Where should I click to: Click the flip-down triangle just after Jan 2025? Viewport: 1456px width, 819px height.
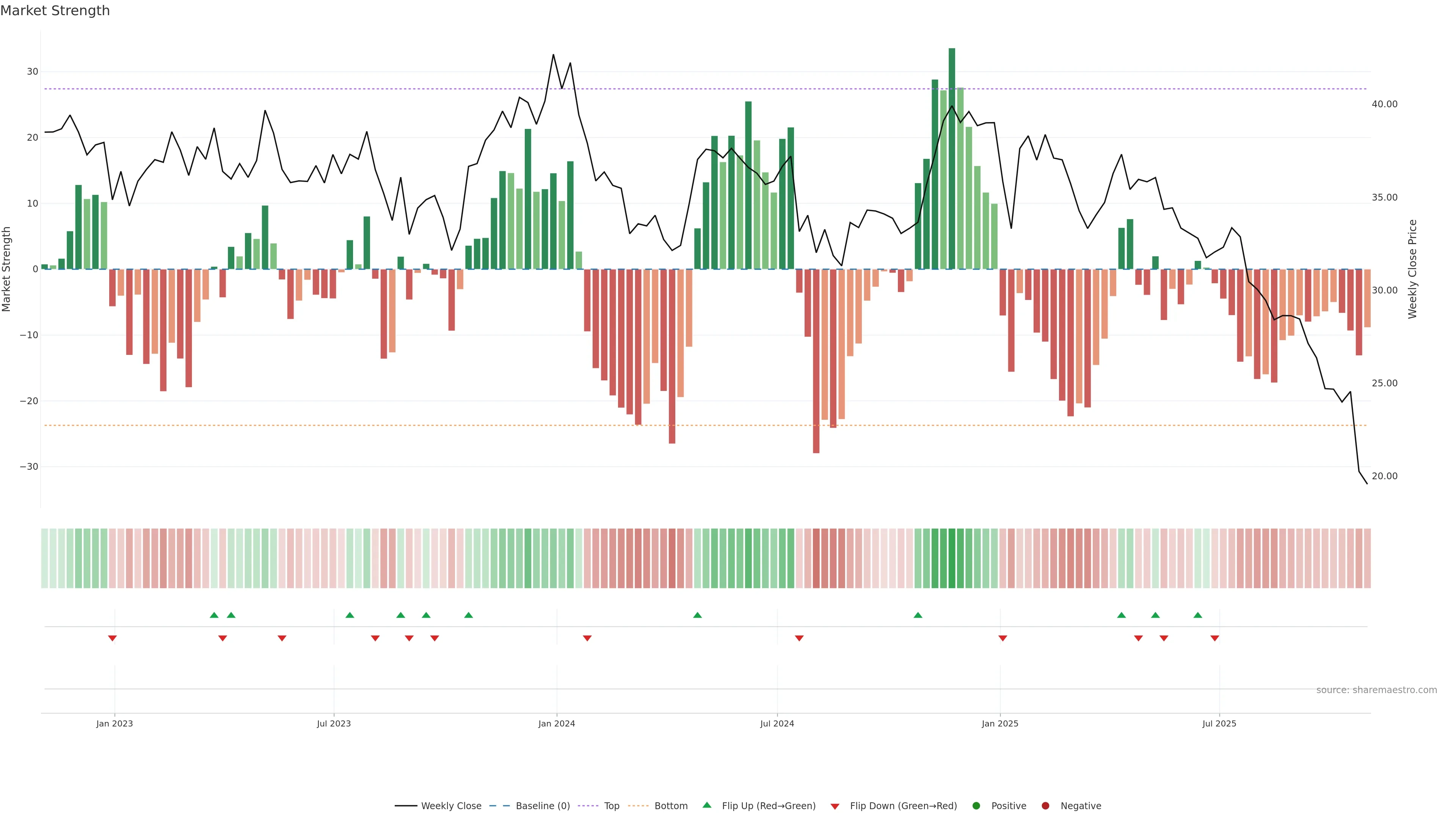click(1003, 638)
